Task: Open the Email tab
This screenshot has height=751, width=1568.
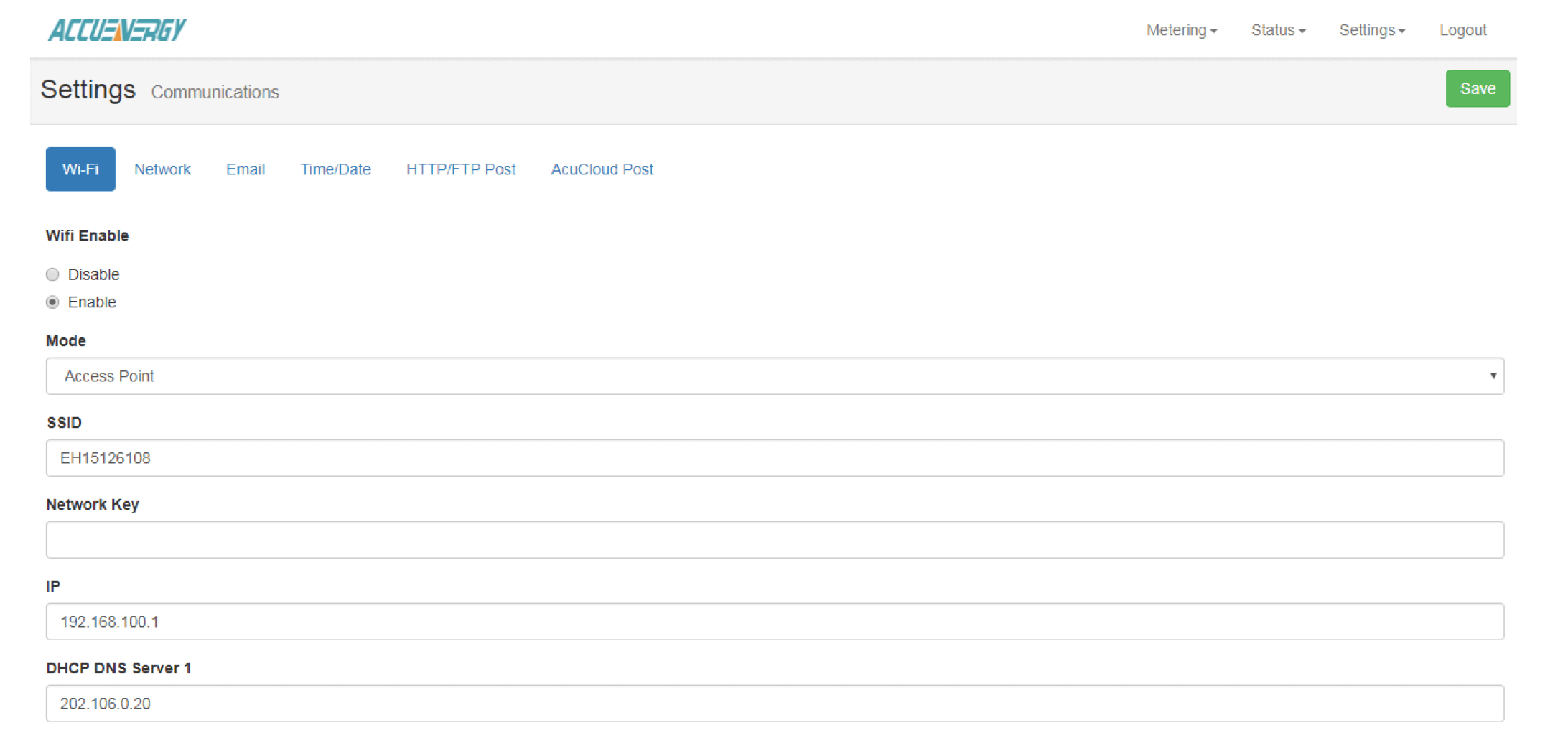Action: [x=246, y=169]
